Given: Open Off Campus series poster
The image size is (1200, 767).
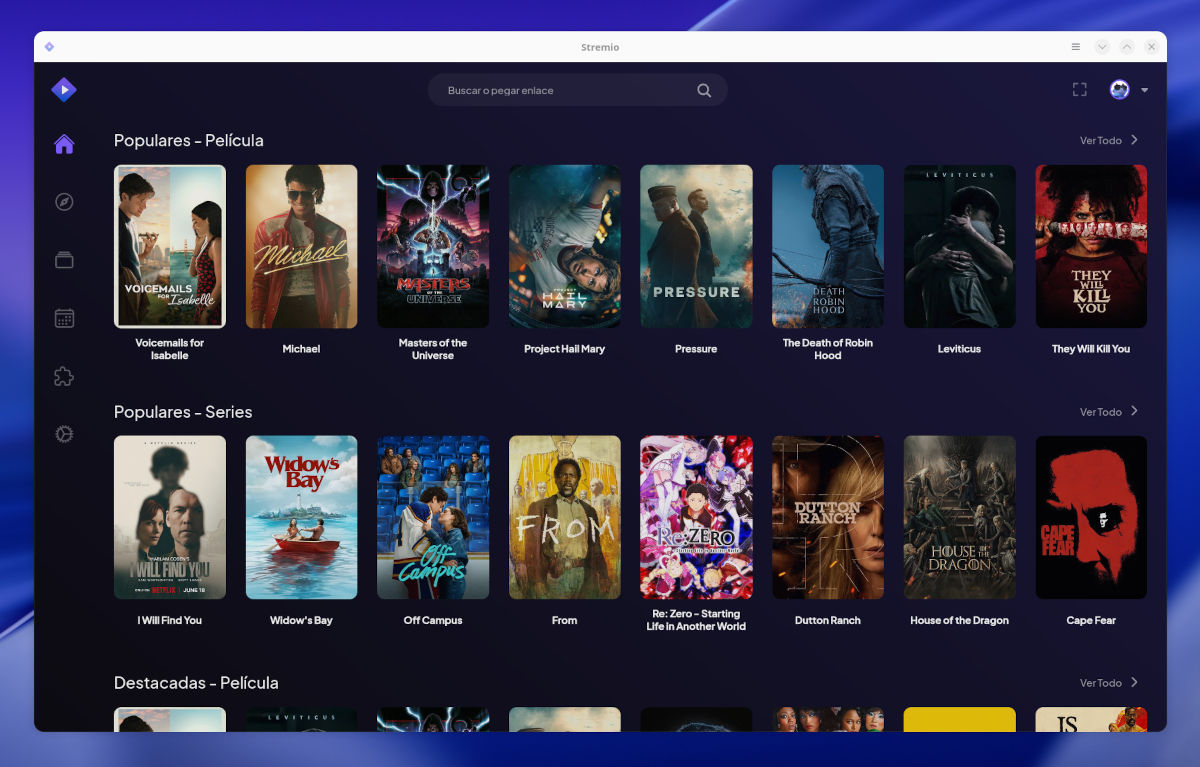Looking at the screenshot, I should click(433, 517).
